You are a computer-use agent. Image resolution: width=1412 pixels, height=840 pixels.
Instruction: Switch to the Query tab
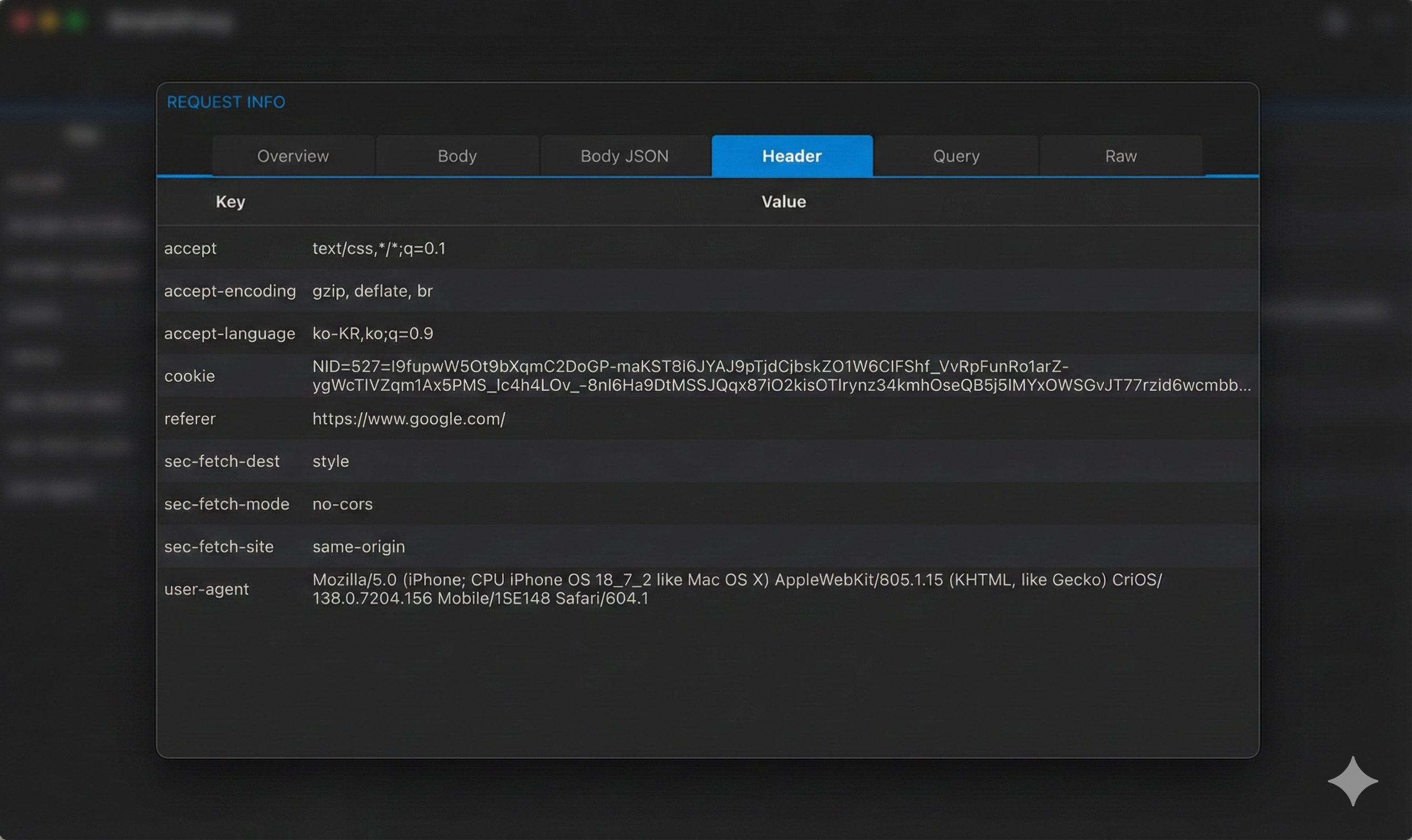tap(955, 155)
